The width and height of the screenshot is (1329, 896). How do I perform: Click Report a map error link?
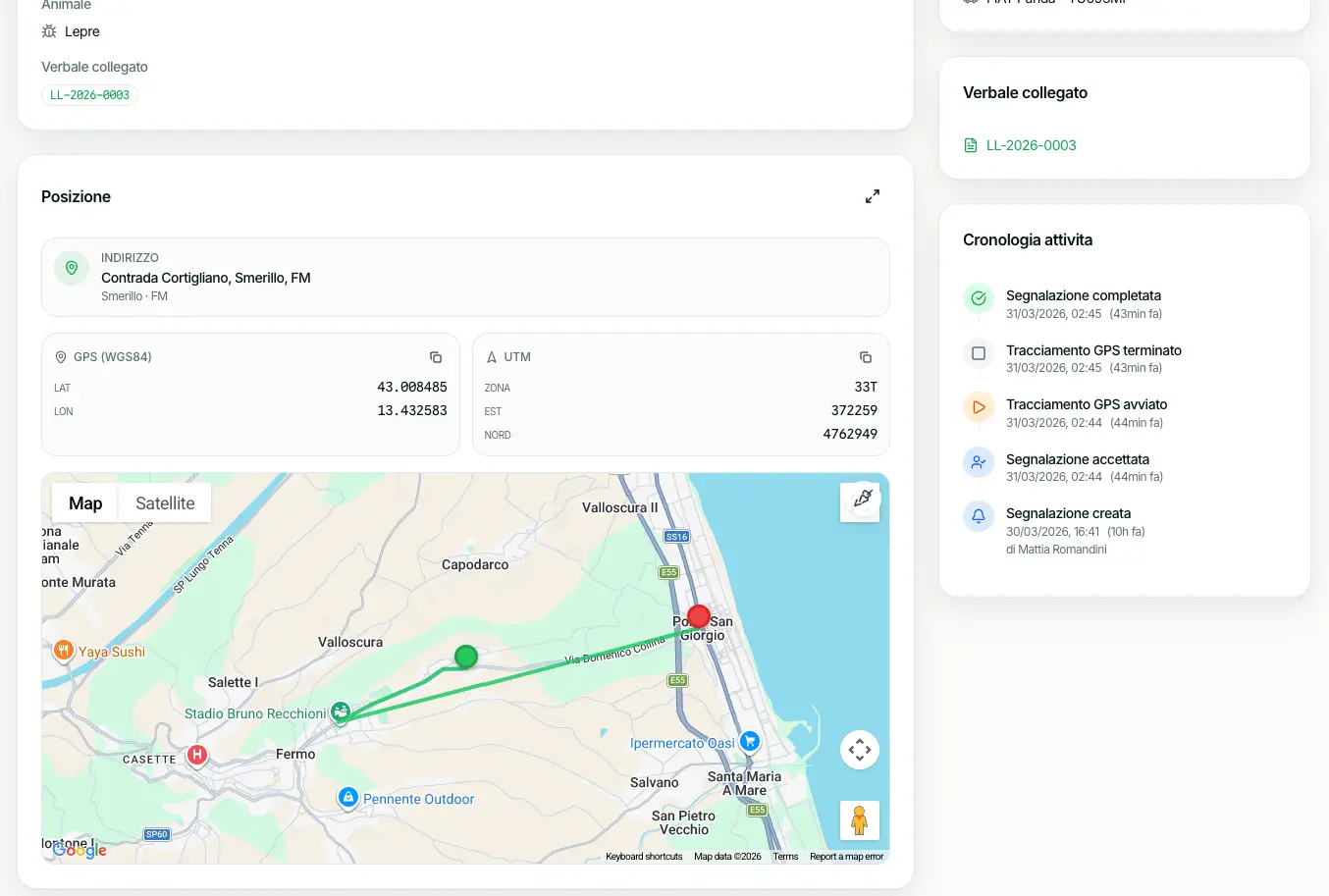click(846, 857)
